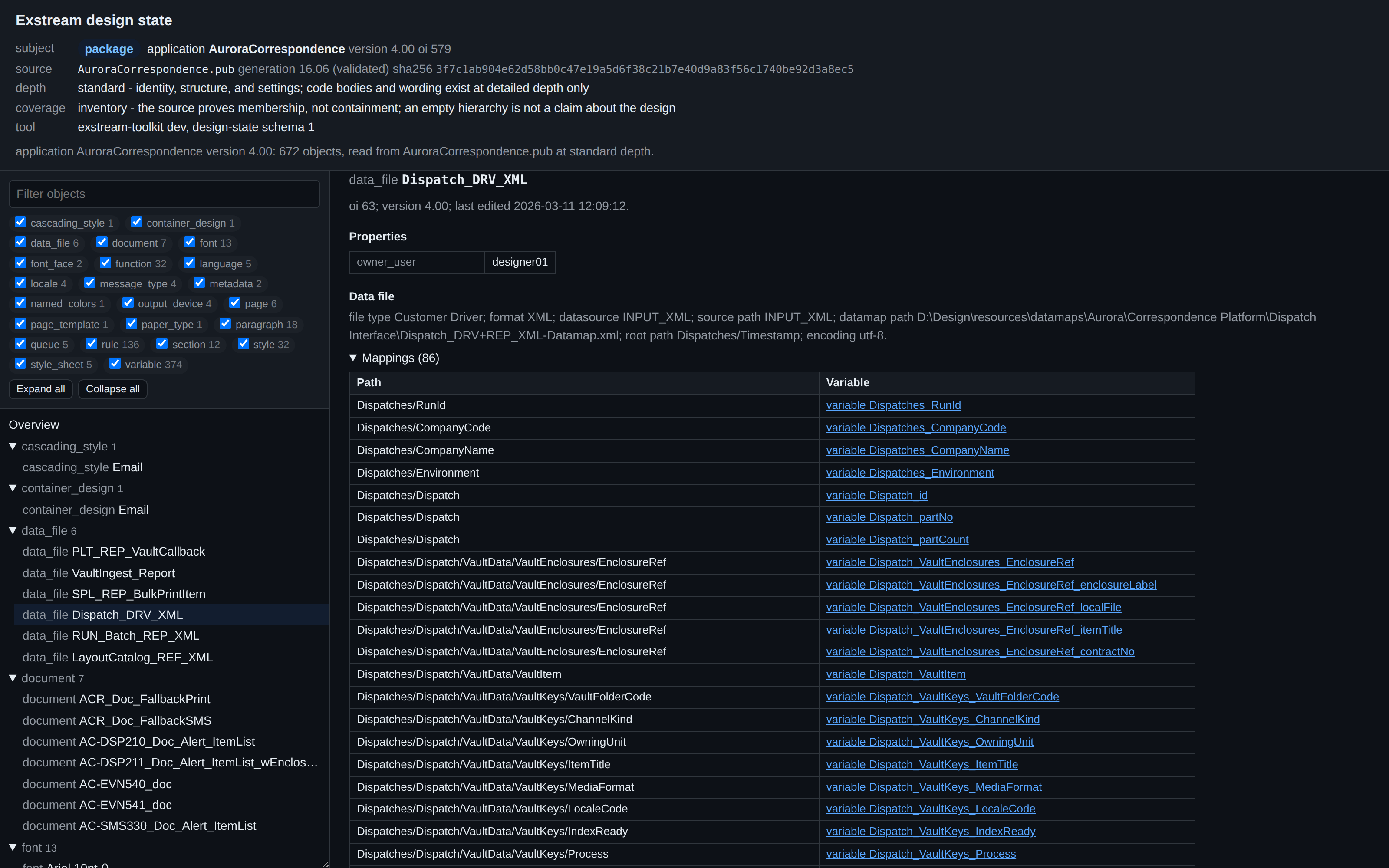Open the EnclosureRef_contractNo variable link
Viewport: 1389px width, 868px height.
click(x=980, y=652)
